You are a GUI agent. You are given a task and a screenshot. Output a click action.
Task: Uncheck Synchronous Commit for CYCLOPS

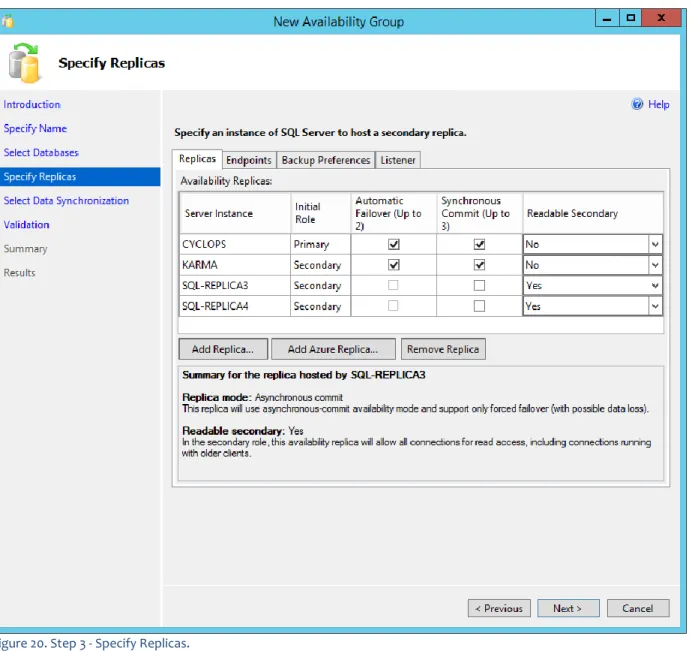(x=479, y=244)
